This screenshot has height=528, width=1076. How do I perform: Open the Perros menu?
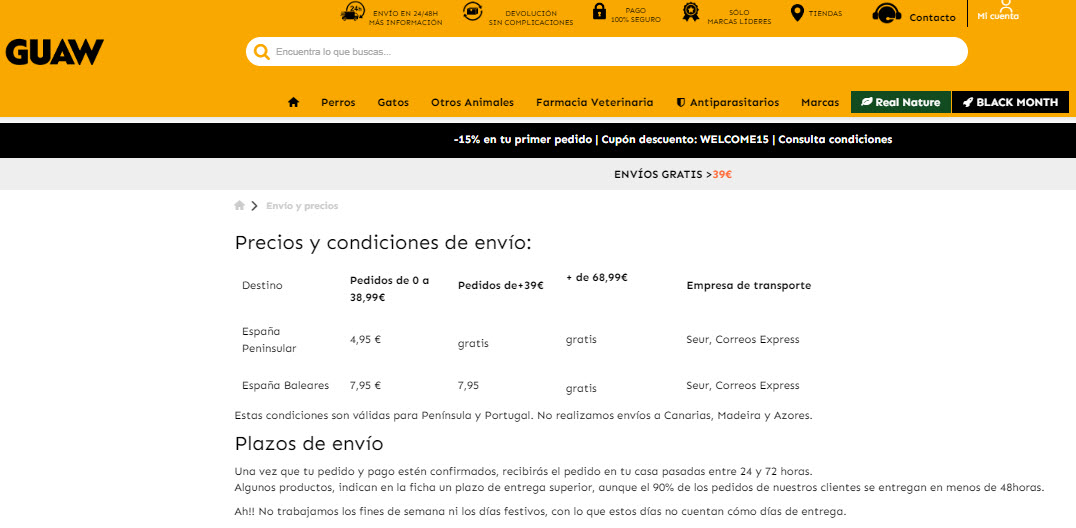(x=338, y=102)
